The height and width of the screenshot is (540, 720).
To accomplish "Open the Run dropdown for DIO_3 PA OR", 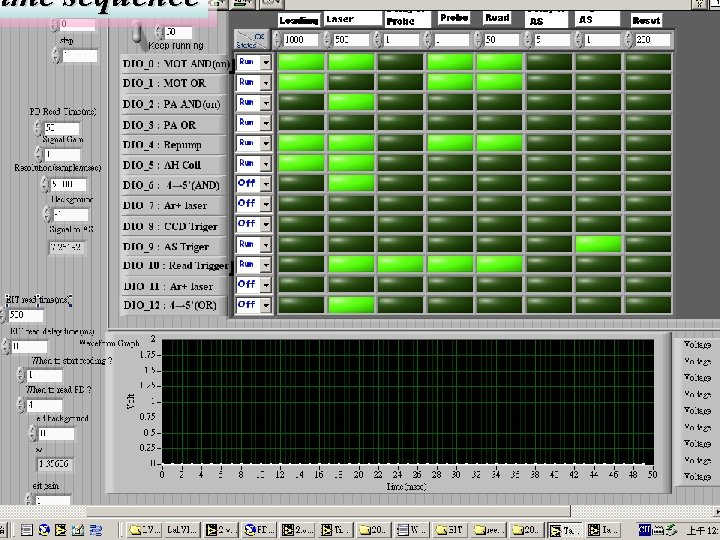I will pyautogui.click(x=253, y=123).
